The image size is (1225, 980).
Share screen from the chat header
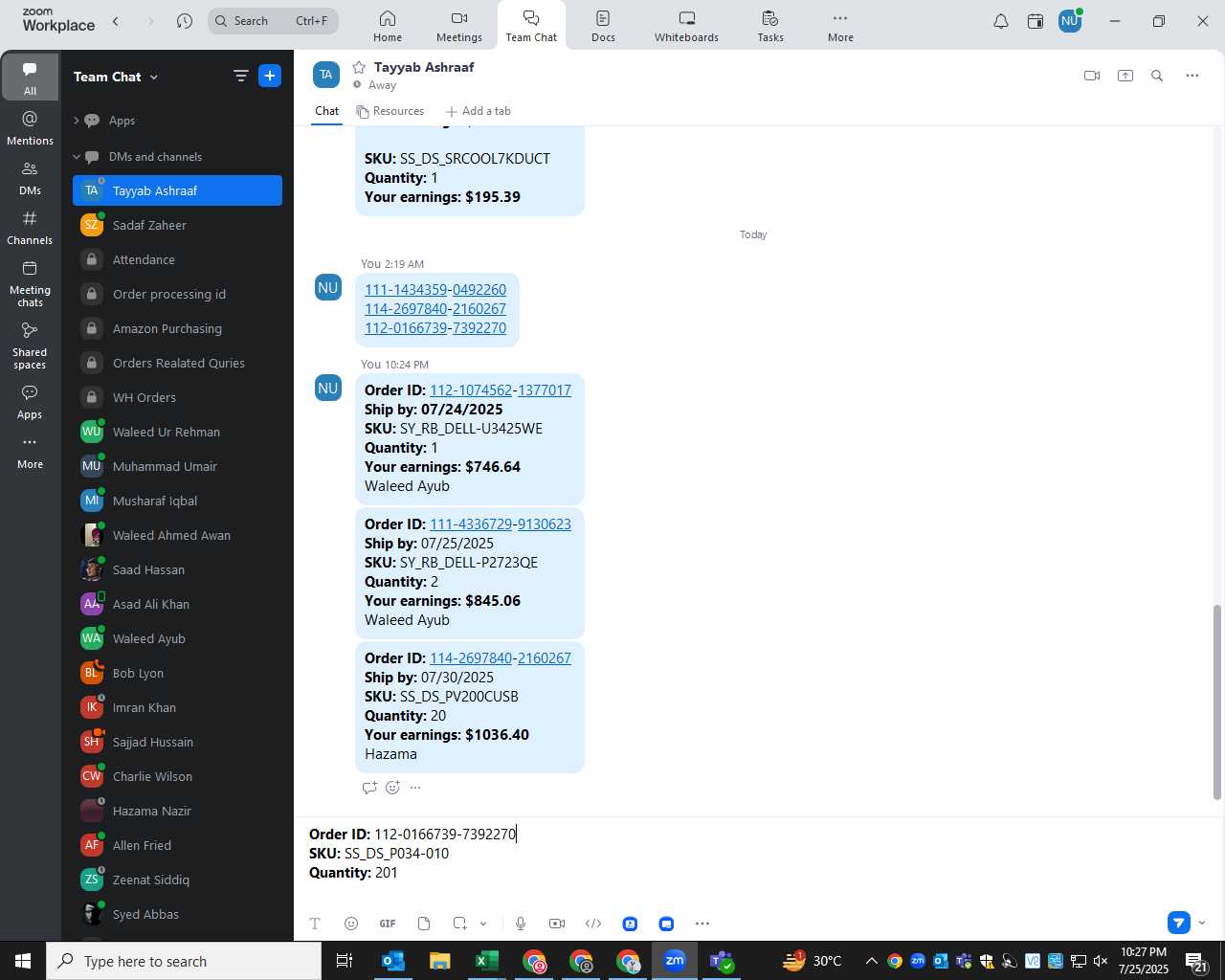(1125, 76)
